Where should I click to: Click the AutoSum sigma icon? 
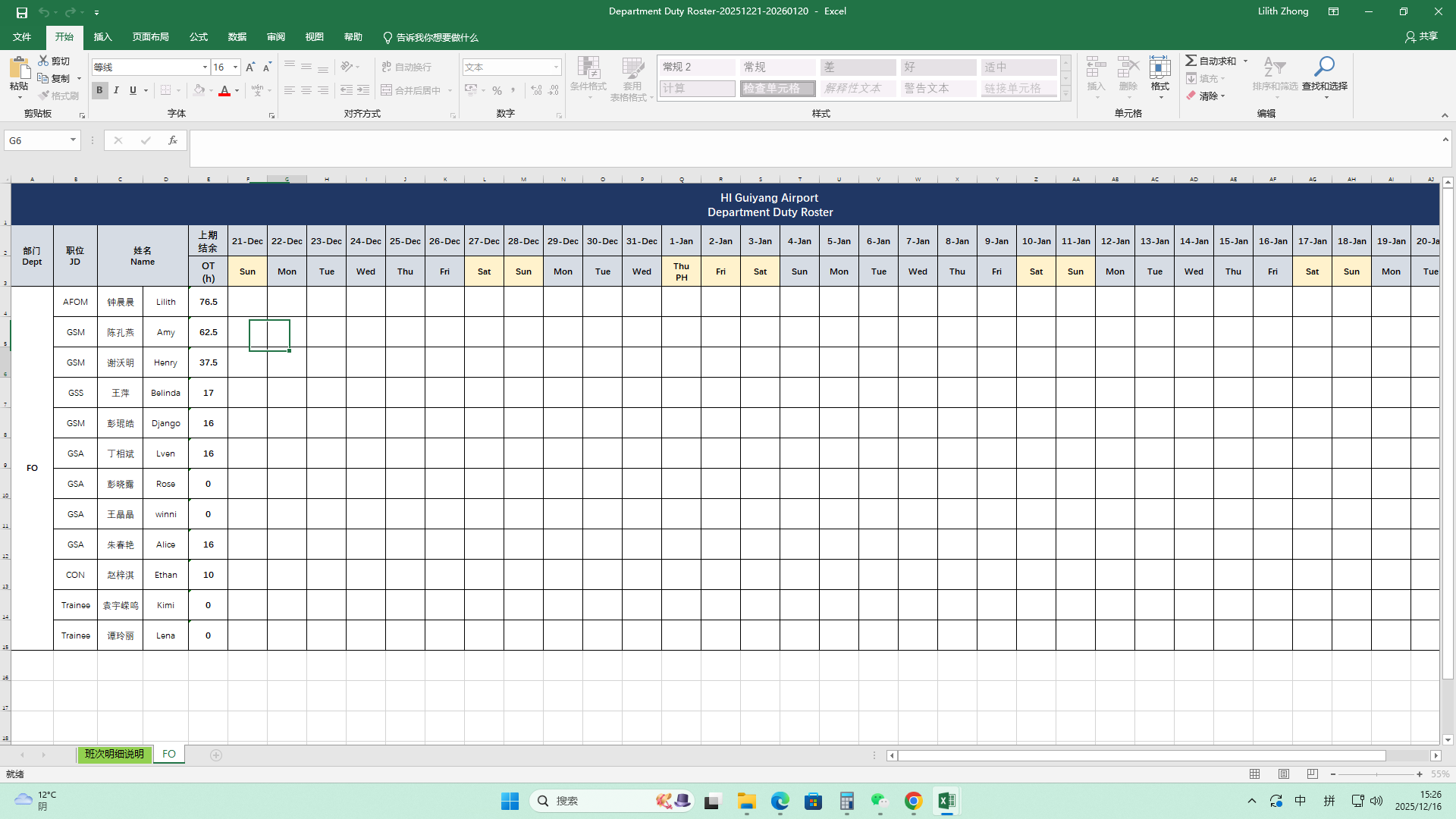[x=1191, y=61]
